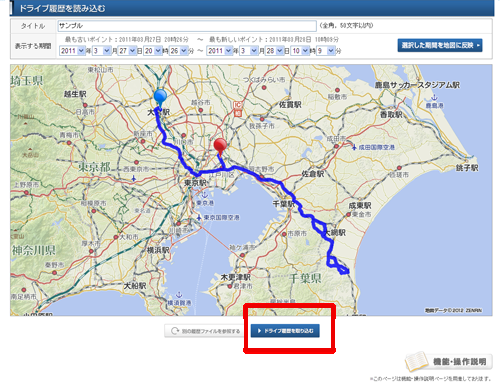Click the title input field with サンプル

(187, 26)
